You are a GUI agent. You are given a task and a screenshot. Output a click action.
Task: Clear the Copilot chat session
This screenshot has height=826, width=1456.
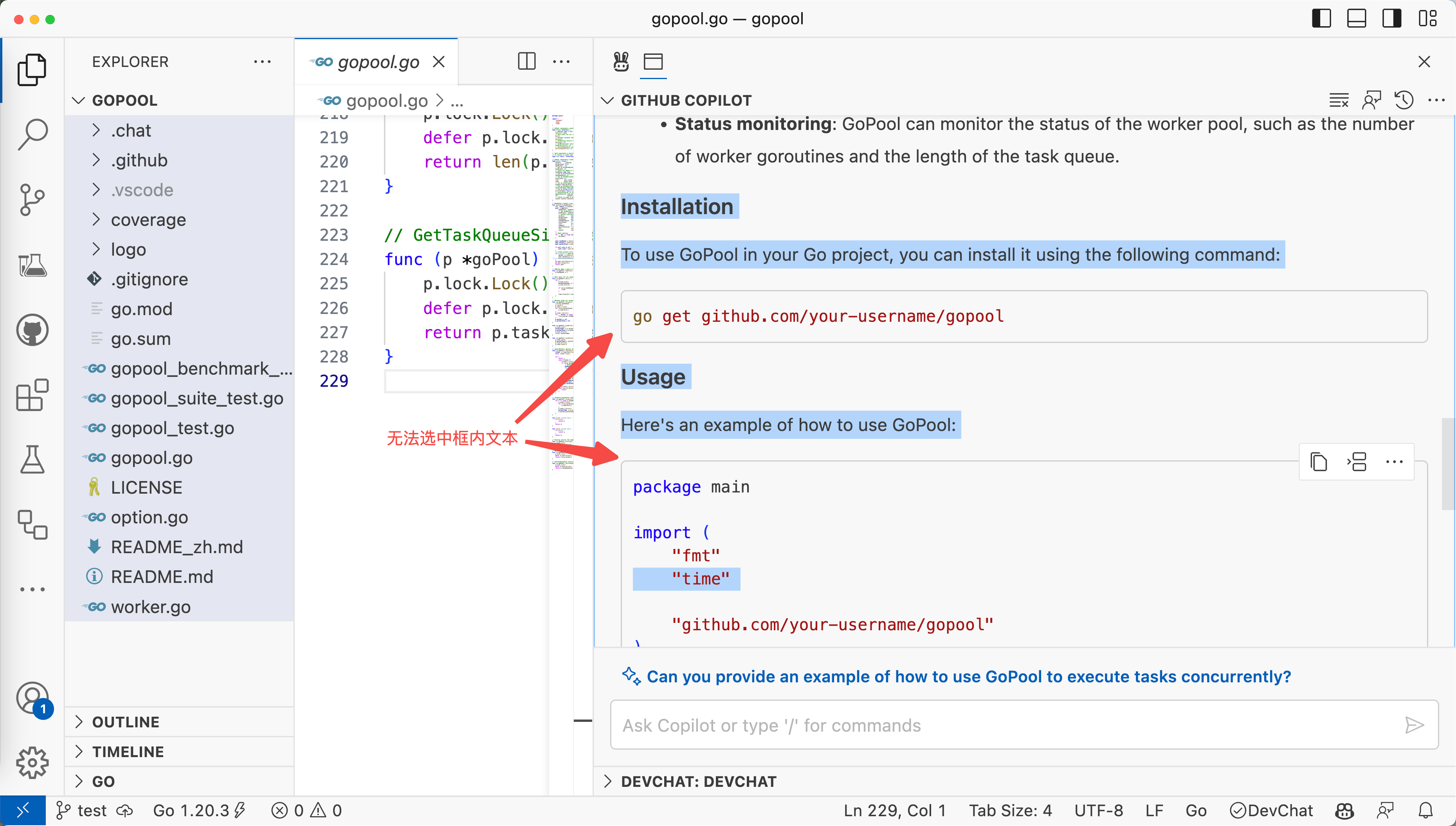pyautogui.click(x=1339, y=101)
